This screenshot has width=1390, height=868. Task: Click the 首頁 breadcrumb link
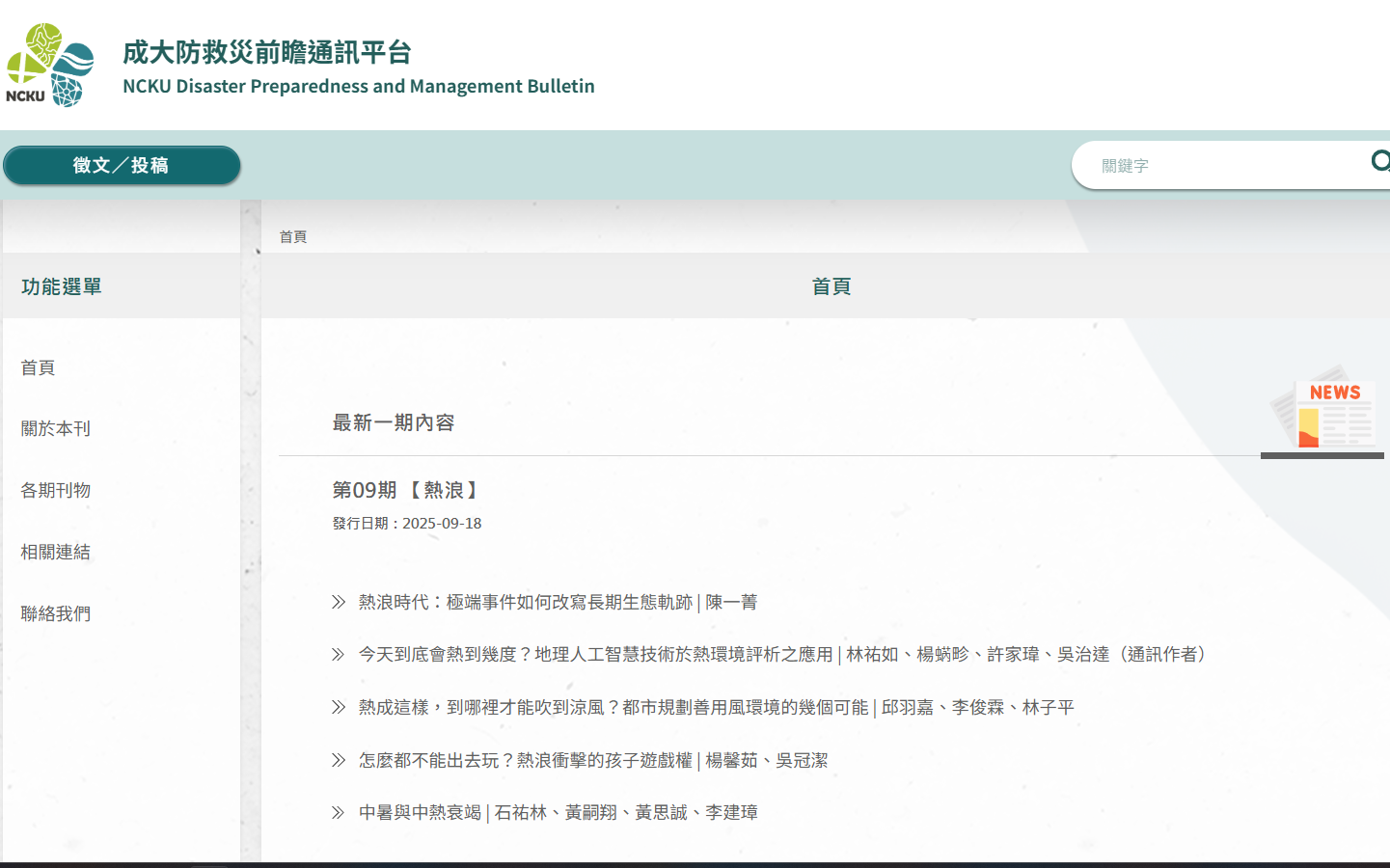pyautogui.click(x=293, y=237)
